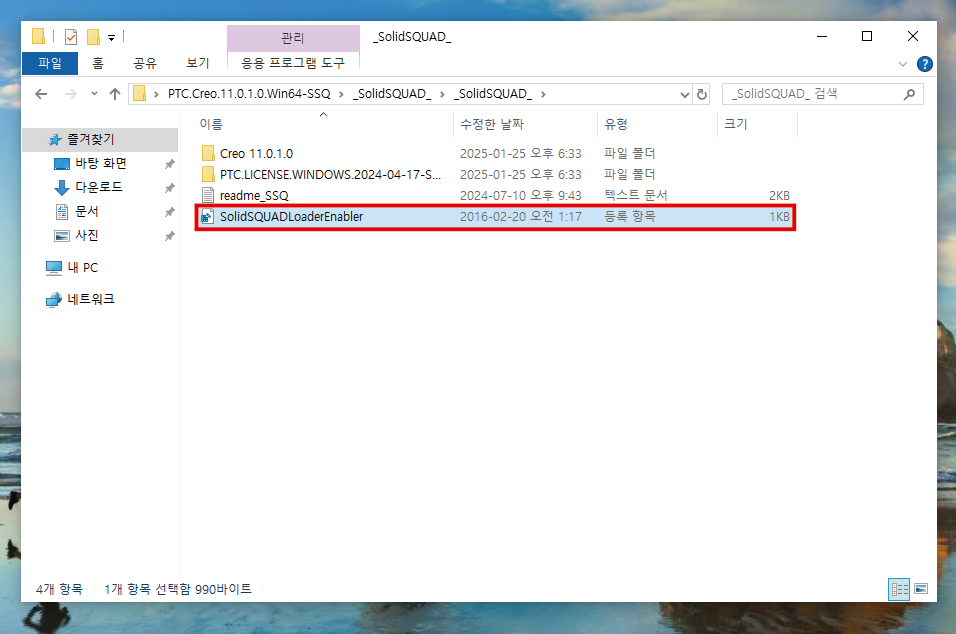
Task: Open 네트워크 in the navigation pane
Action: click(91, 299)
